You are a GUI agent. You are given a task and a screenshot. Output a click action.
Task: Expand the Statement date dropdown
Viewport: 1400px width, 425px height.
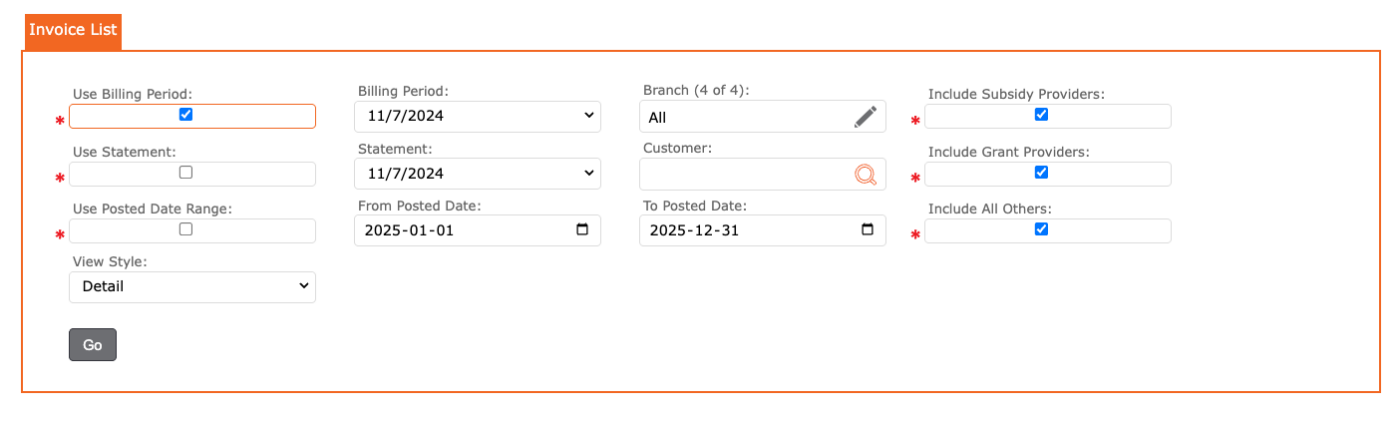point(477,173)
